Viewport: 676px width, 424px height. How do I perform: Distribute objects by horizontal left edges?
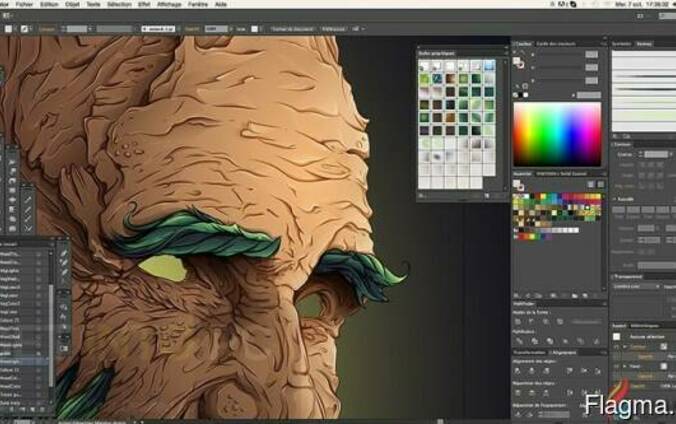[x=570, y=393]
